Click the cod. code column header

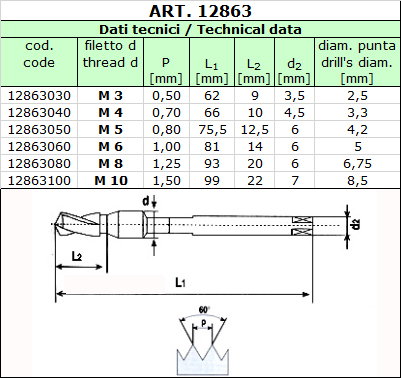[39, 54]
